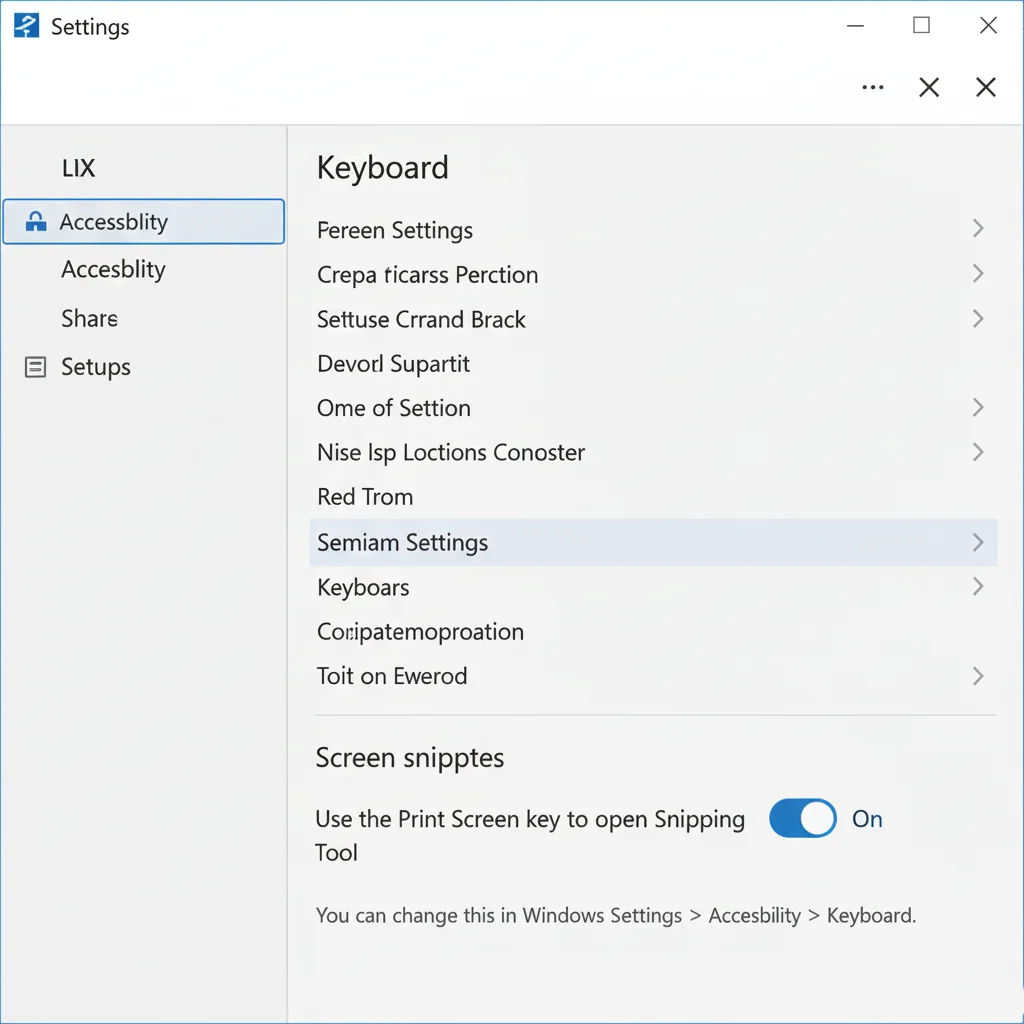This screenshot has width=1024, height=1024.
Task: Select the Ome of Settion row
Action: coord(393,408)
